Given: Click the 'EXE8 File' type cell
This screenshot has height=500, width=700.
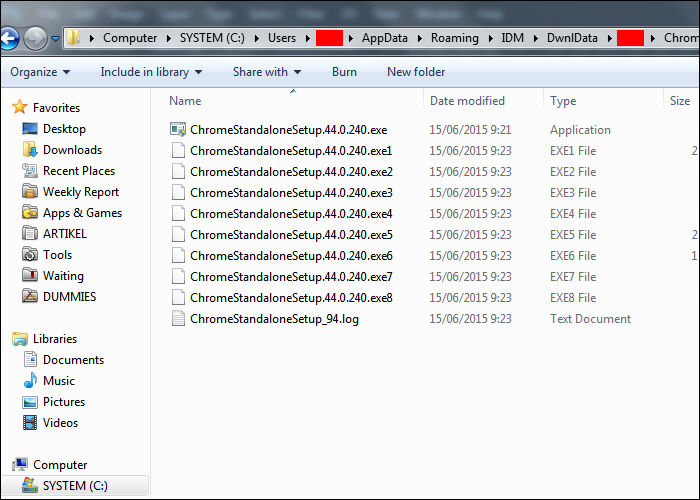Looking at the screenshot, I should (x=573, y=298).
